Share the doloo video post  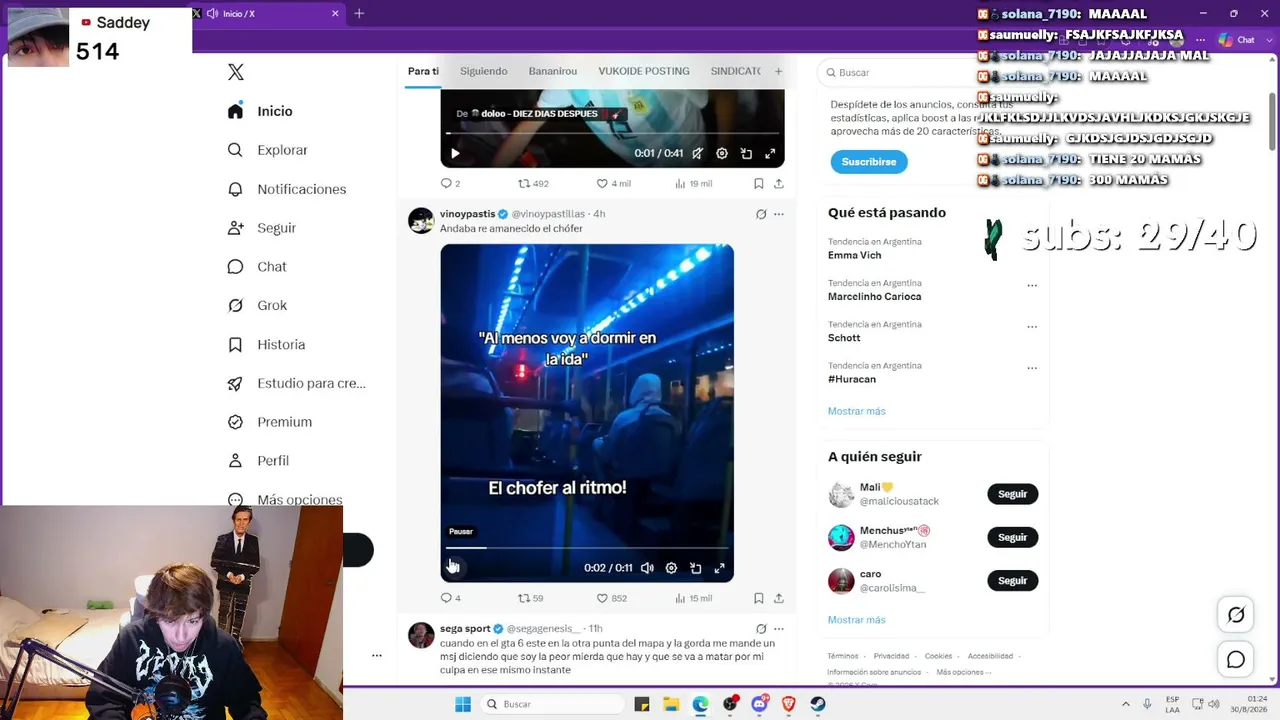pyautogui.click(x=779, y=184)
